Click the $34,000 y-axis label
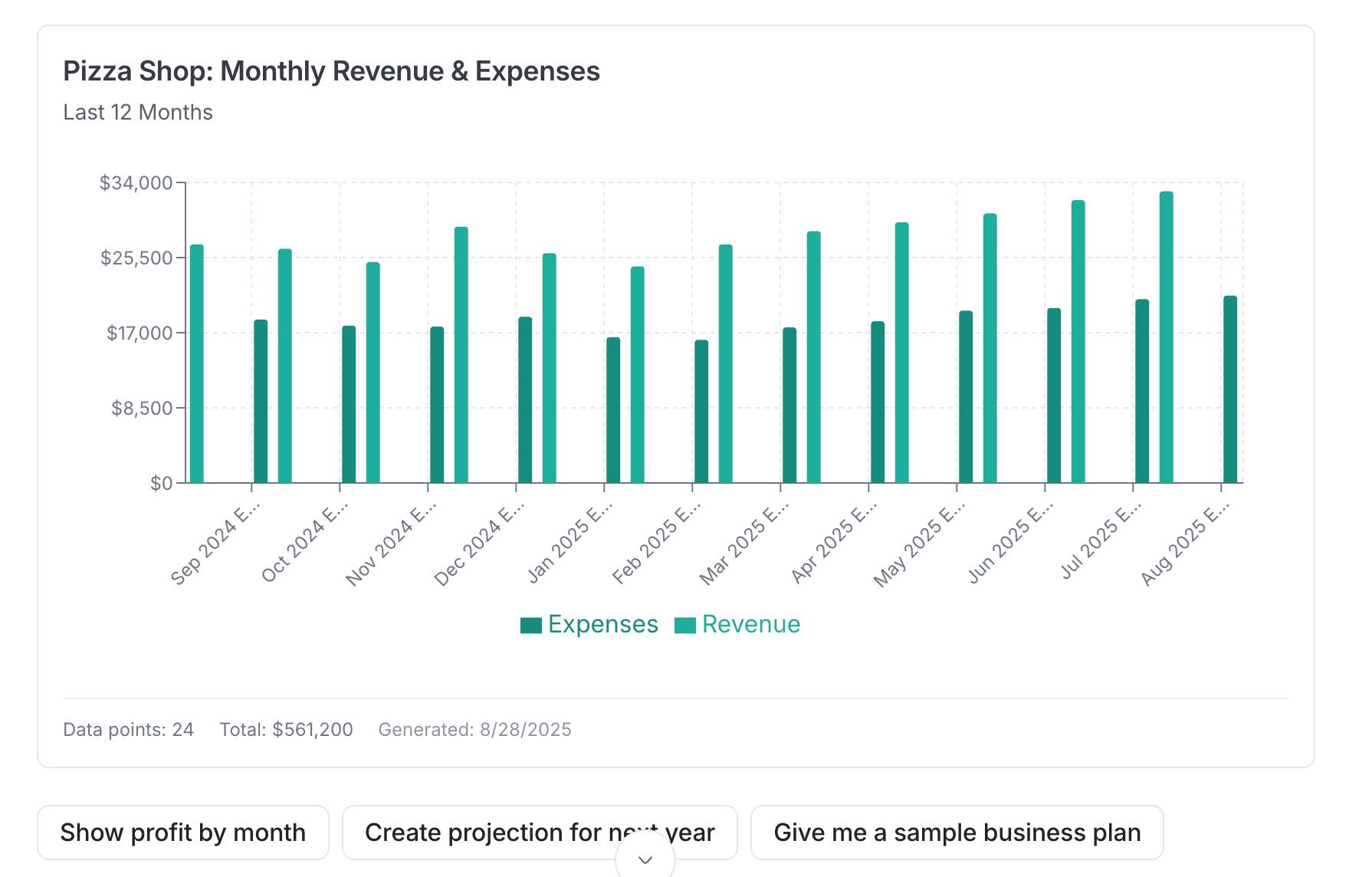The height and width of the screenshot is (877, 1372). tap(136, 182)
